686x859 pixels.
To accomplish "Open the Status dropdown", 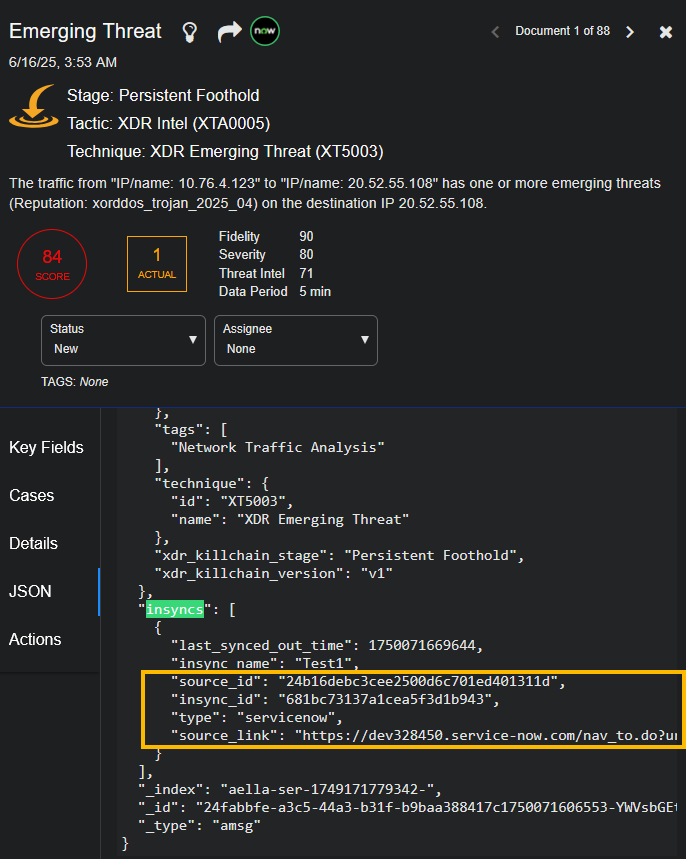I will 123,339.
